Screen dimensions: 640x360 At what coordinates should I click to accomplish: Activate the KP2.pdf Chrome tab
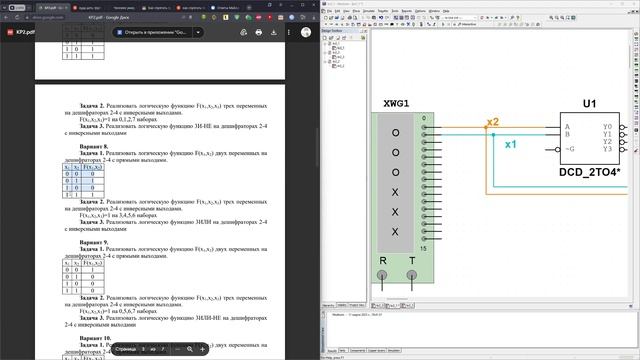point(53,8)
